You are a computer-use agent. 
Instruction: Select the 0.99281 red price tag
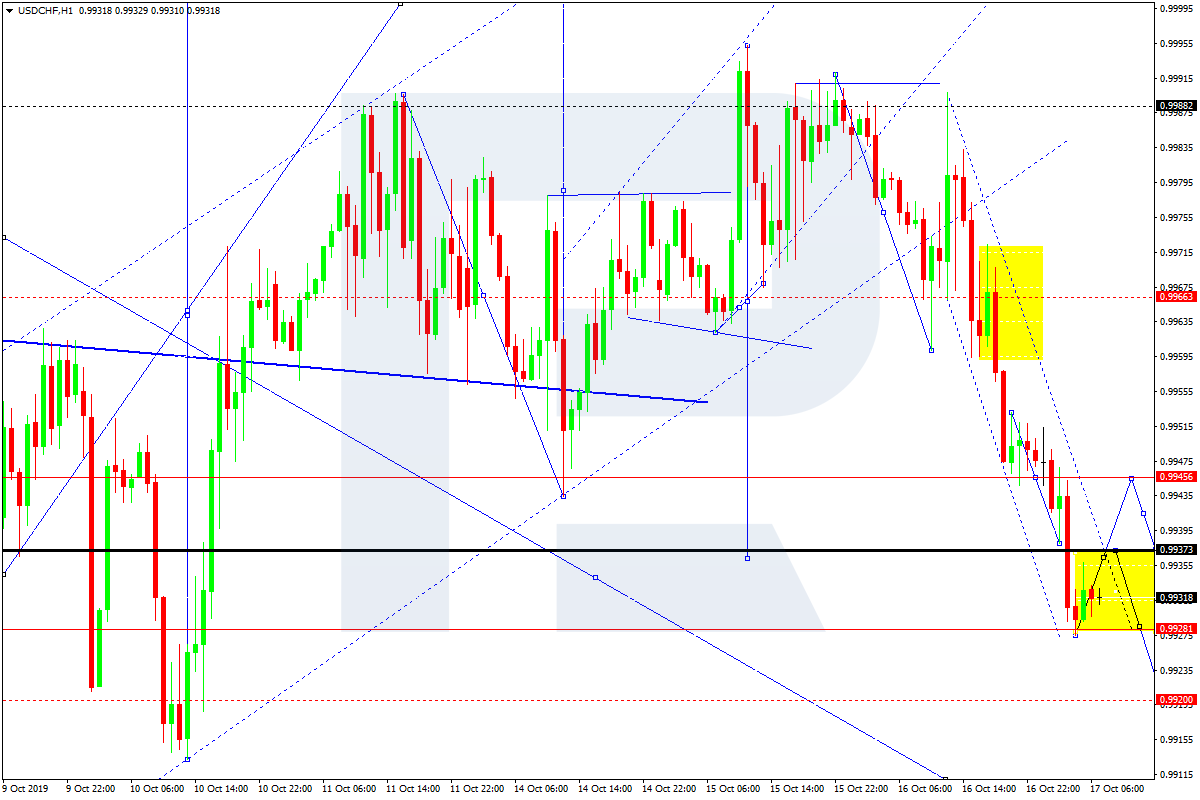pyautogui.click(x=1175, y=629)
